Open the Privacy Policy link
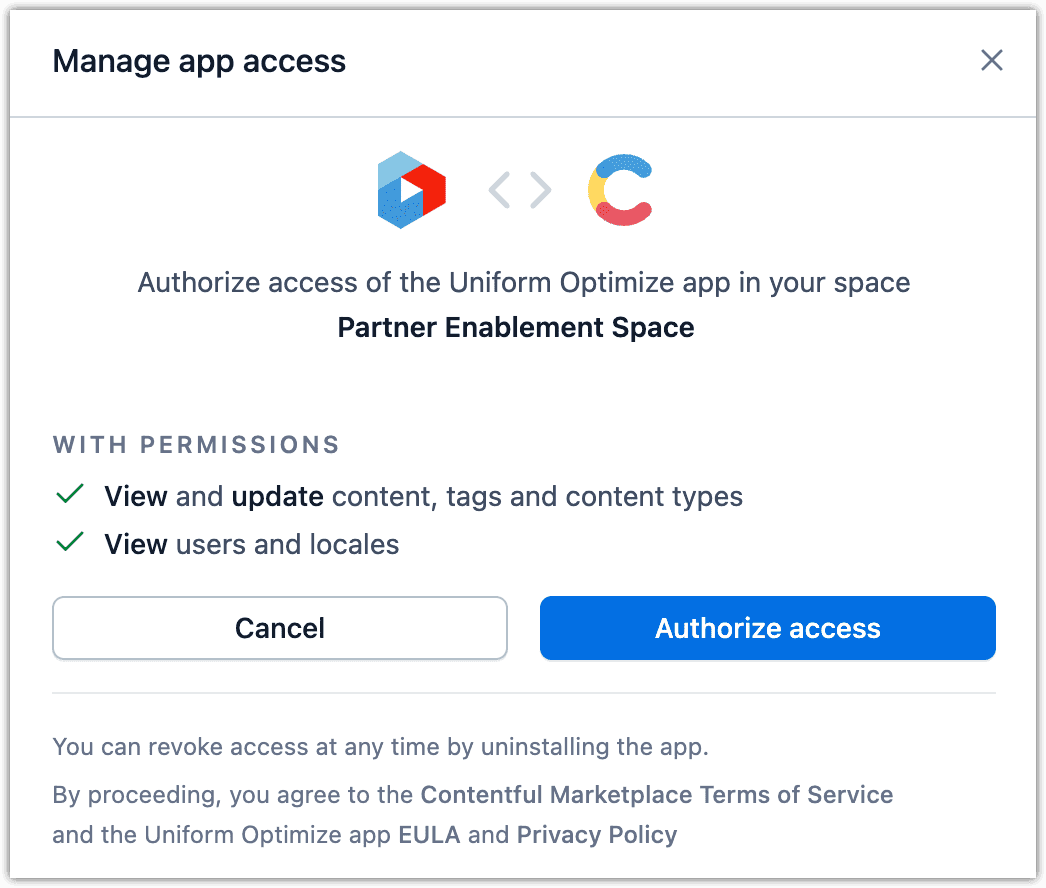Image resolution: width=1046 pixels, height=888 pixels. (x=596, y=834)
